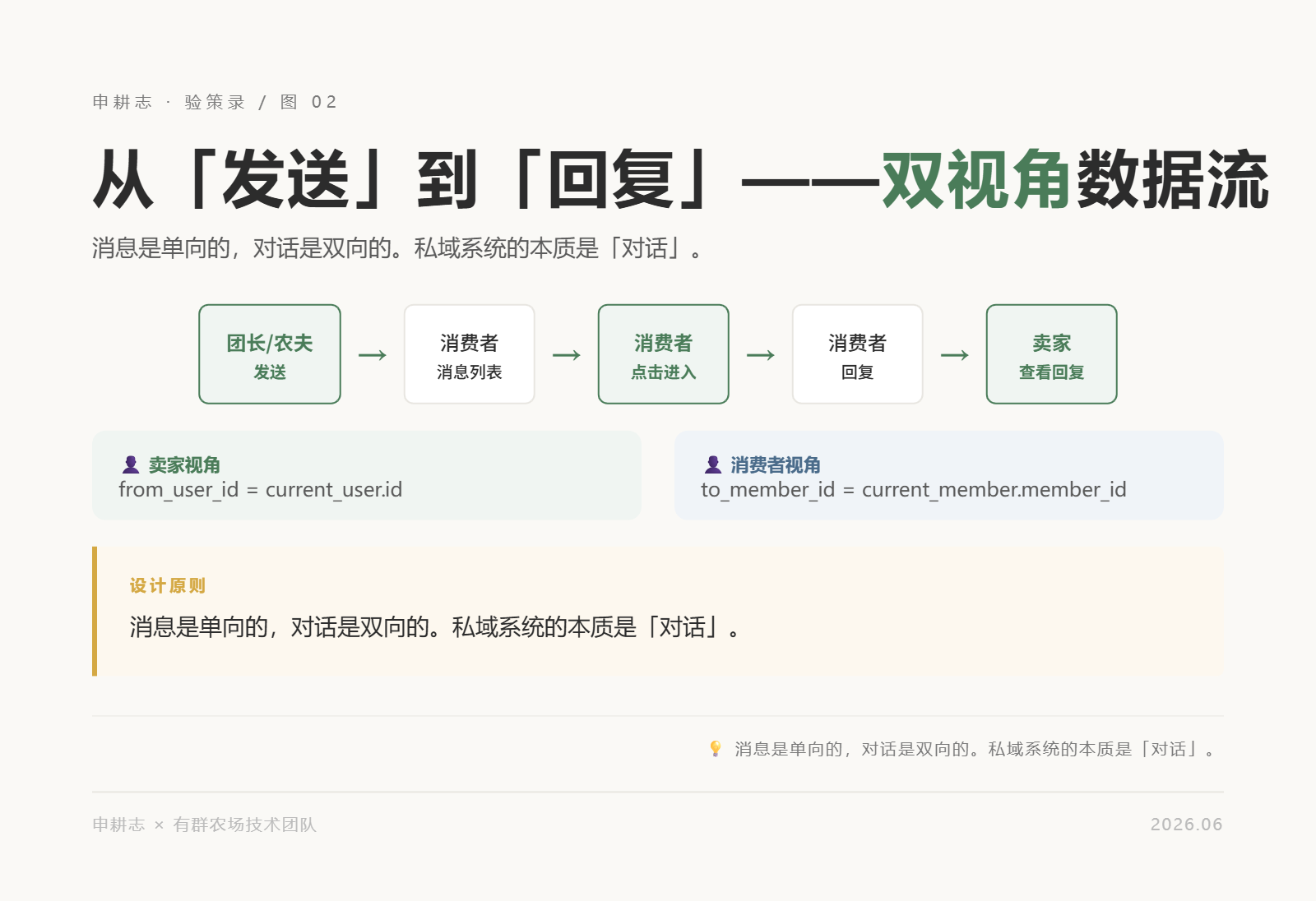Click the date 2026.06 in footer
This screenshot has height=901, width=1316.
(x=1186, y=825)
